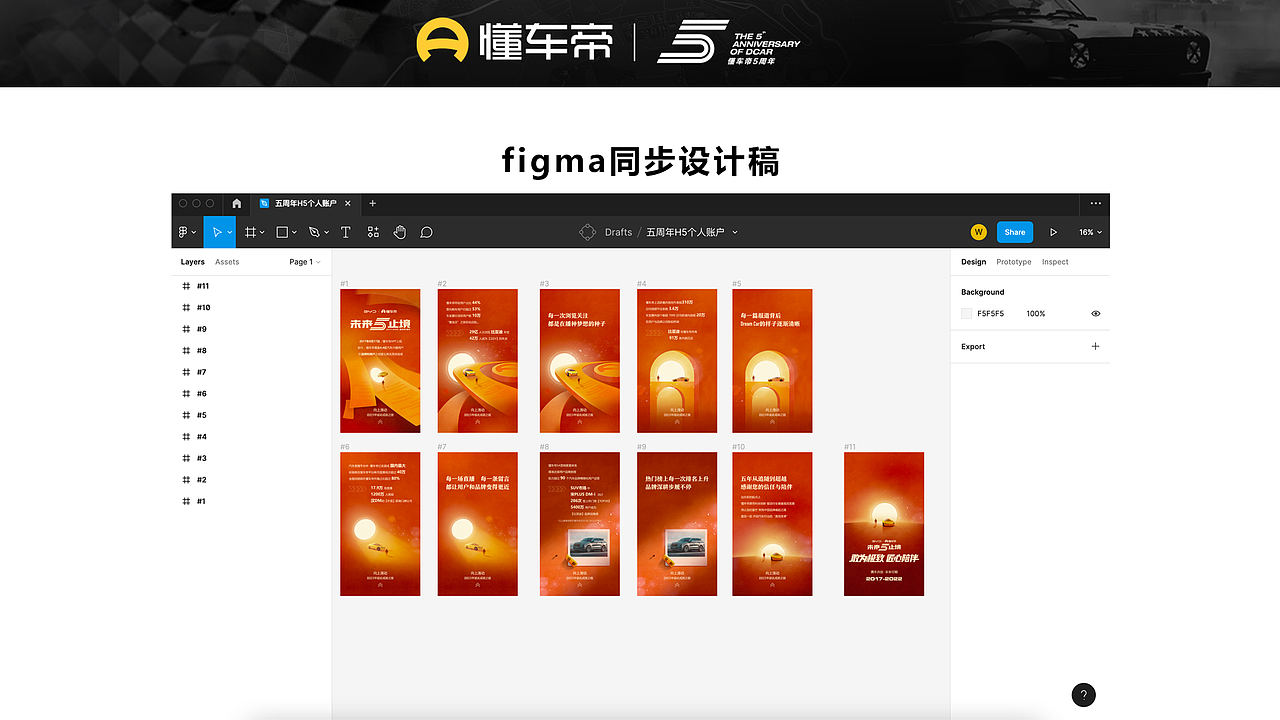Open the Resources components tool
Screen dimensions: 1280x720
pos(373,232)
